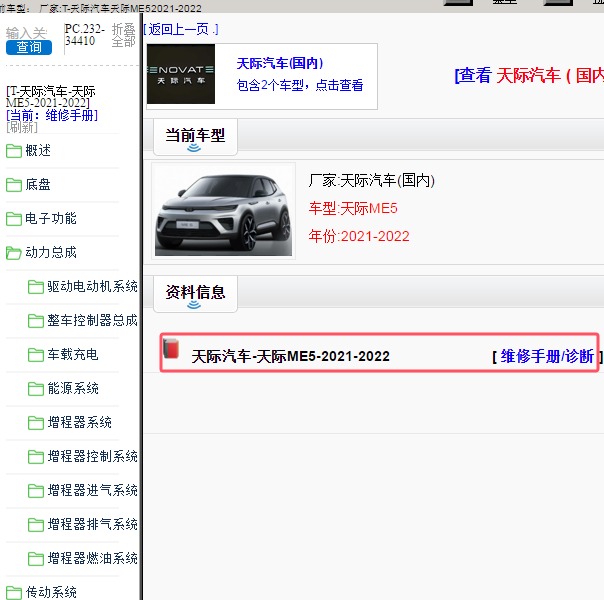Viewport: 604px width, 600px height.
Task: Click 折叠全部 to collapse all
Action: pyautogui.click(x=124, y=35)
